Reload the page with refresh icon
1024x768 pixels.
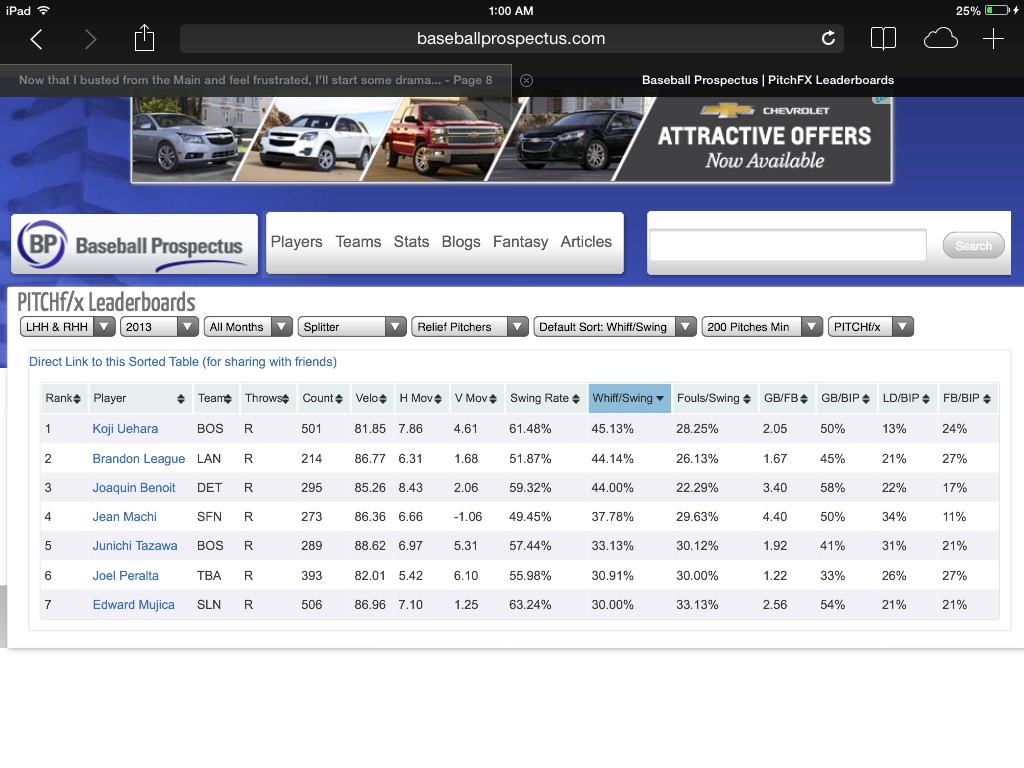coord(828,39)
